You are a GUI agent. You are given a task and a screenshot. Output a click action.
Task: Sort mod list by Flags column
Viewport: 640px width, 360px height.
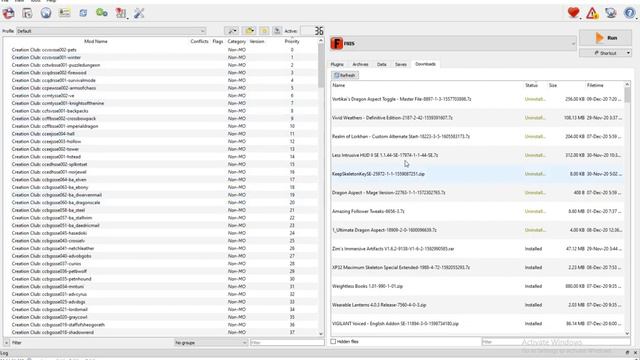[x=218, y=41]
